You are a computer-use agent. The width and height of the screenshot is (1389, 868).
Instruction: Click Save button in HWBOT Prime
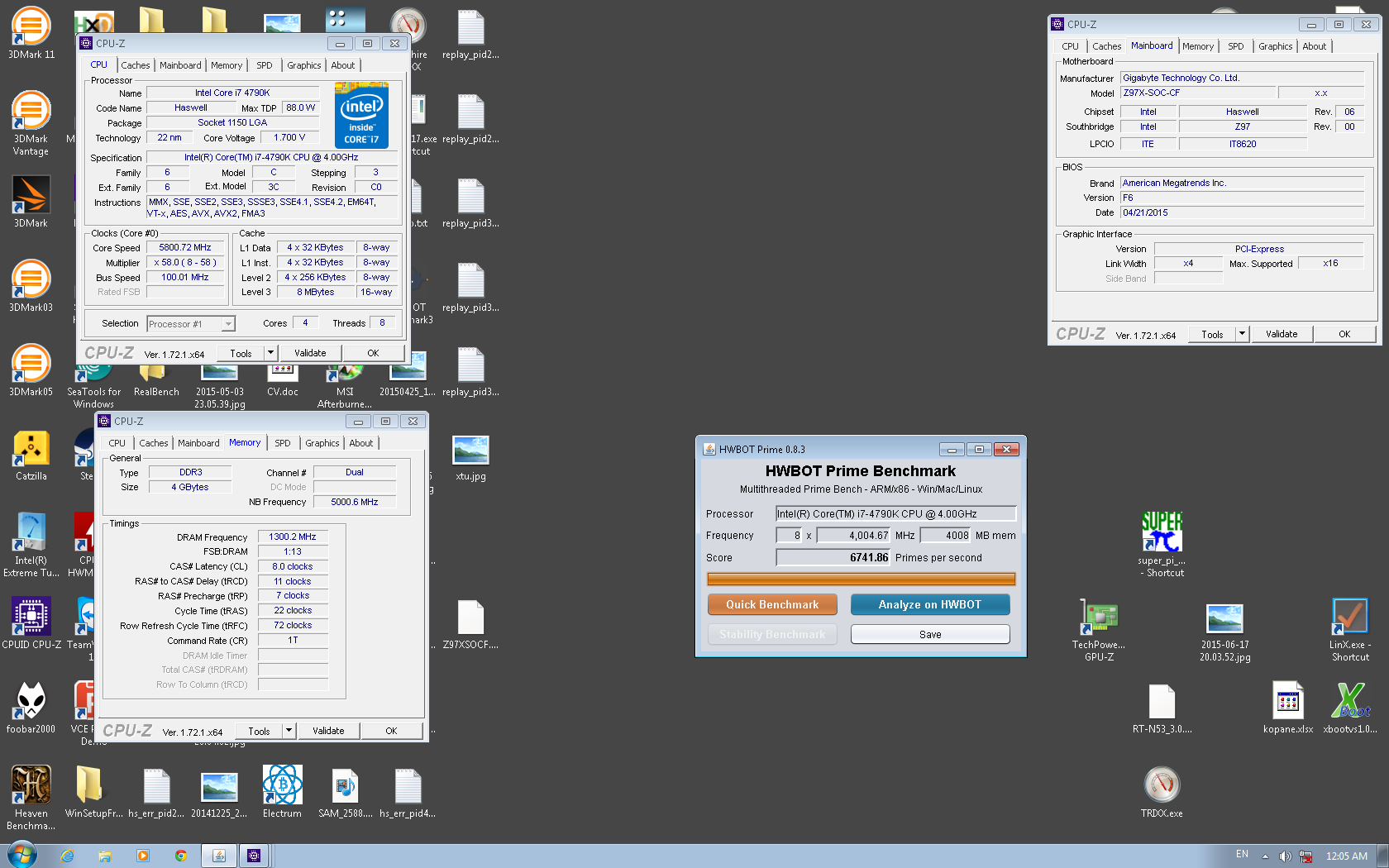[930, 634]
